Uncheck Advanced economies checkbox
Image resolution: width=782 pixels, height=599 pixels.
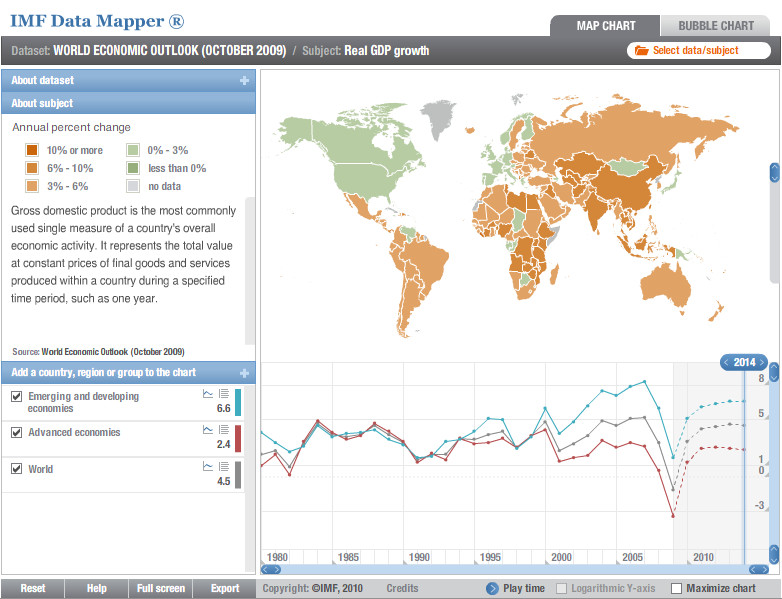[16, 432]
